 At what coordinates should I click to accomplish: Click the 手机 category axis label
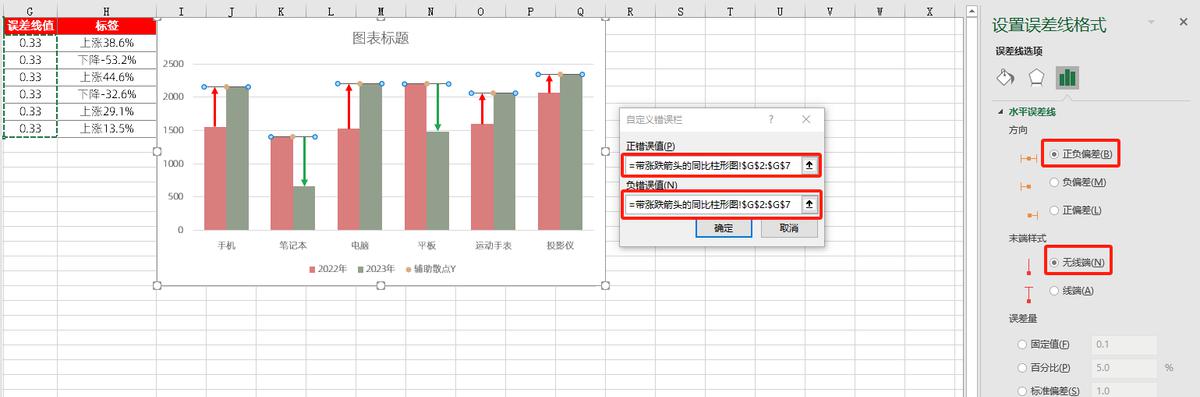pos(226,245)
